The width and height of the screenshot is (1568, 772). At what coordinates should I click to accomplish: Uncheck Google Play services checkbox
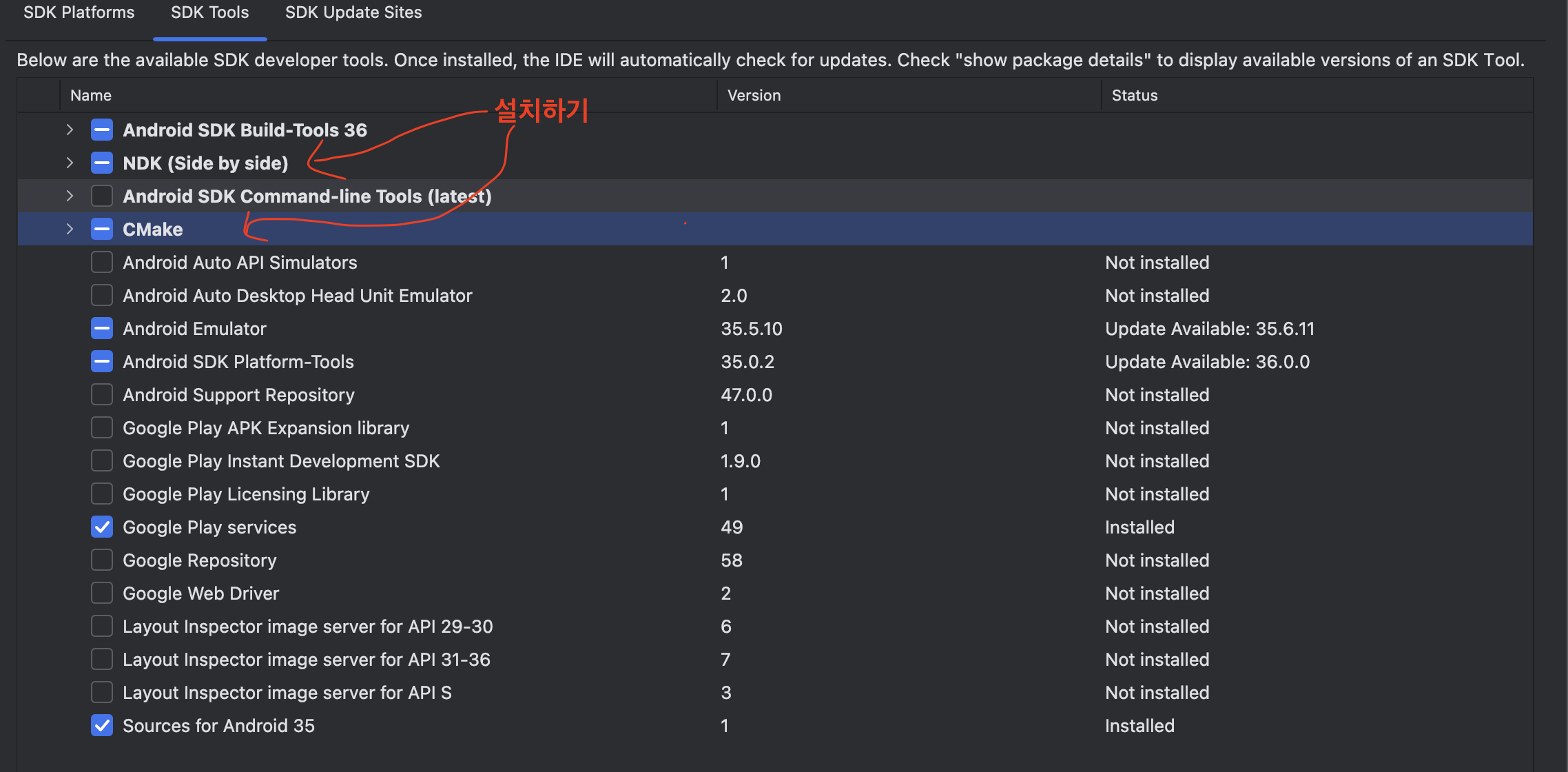102,527
